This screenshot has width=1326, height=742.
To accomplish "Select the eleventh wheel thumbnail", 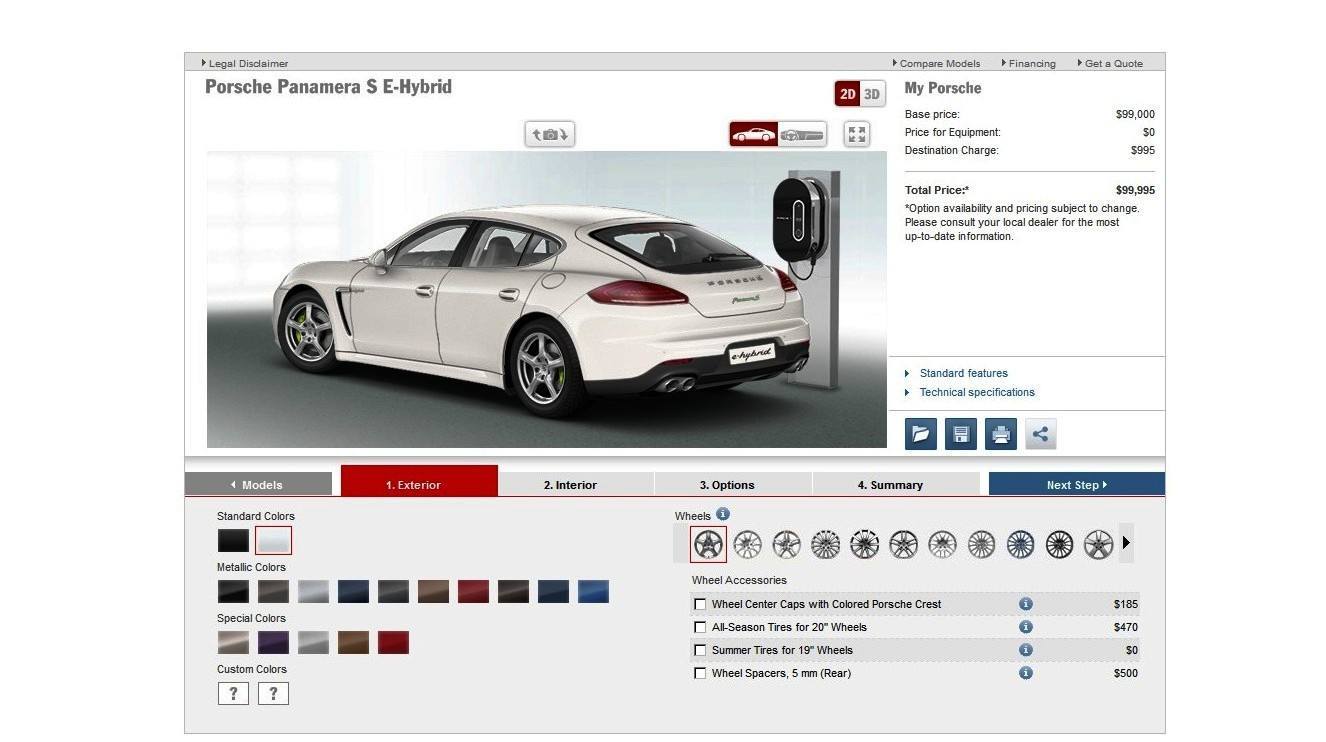I will tap(1098, 544).
